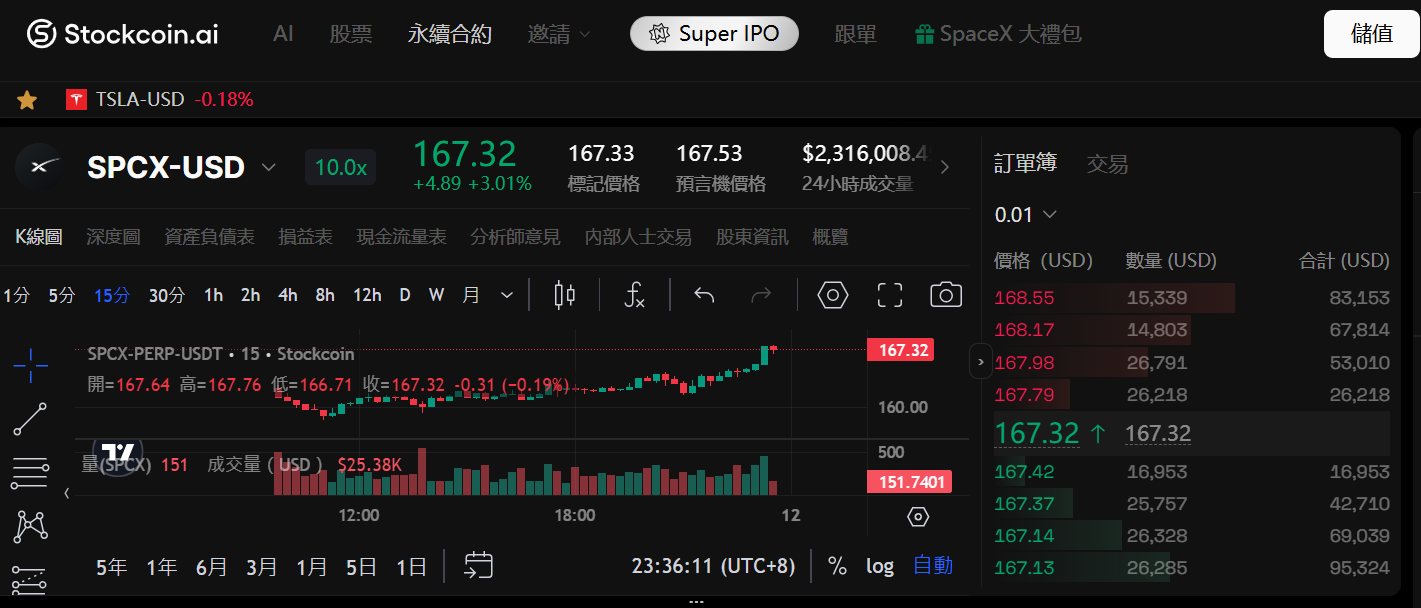Collapse the drawing toolbar arrow
The width and height of the screenshot is (1421, 608).
click(67, 493)
